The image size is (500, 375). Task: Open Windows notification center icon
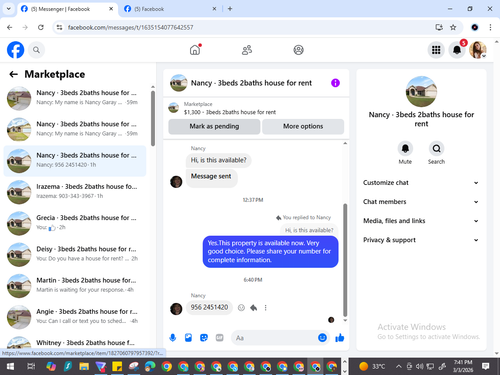(x=486, y=366)
